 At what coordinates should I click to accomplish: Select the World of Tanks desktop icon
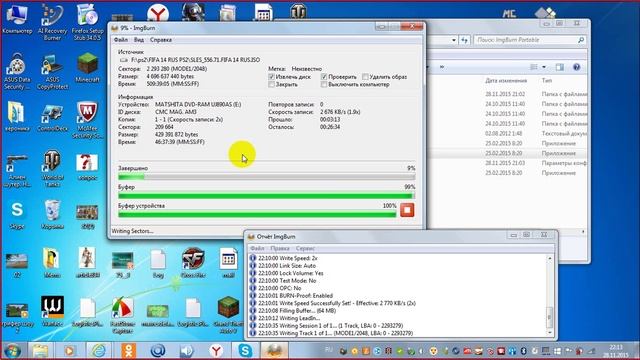[x=52, y=168]
